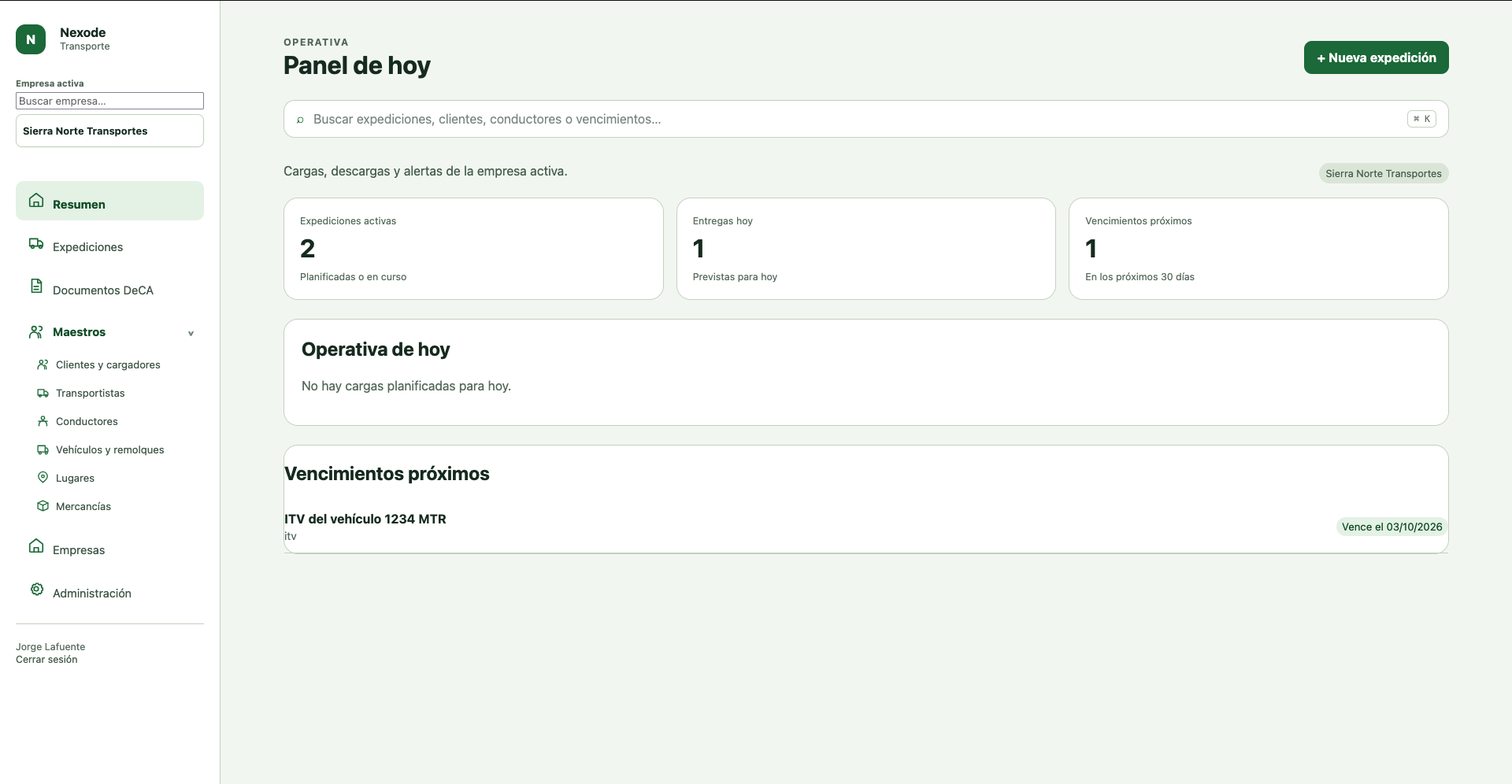Click the Cerrar sesión link

[46, 660]
